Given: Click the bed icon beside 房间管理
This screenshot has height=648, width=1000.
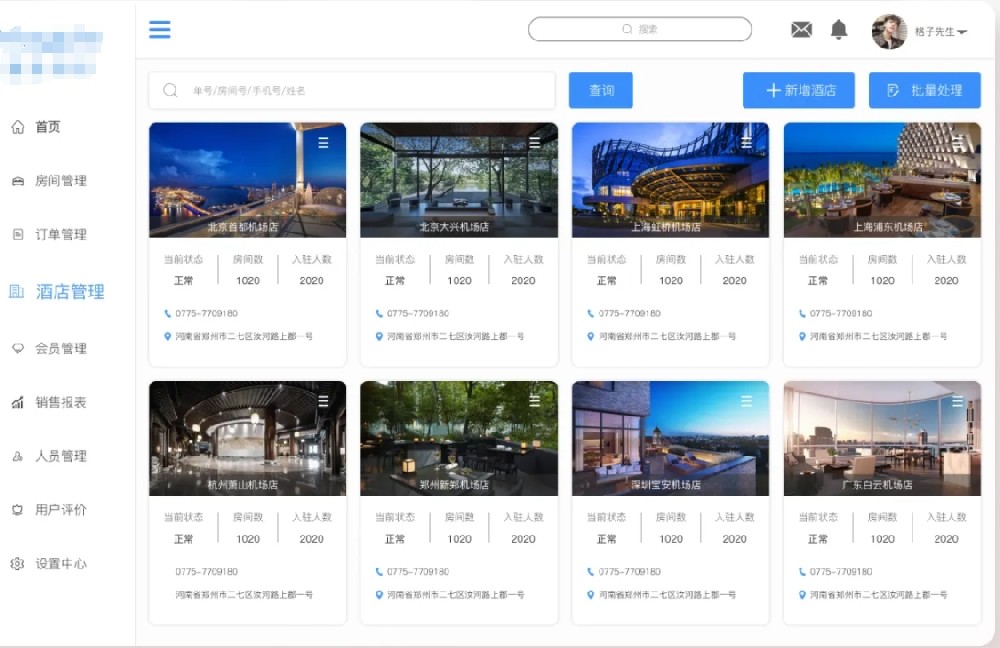Looking at the screenshot, I should tap(18, 181).
